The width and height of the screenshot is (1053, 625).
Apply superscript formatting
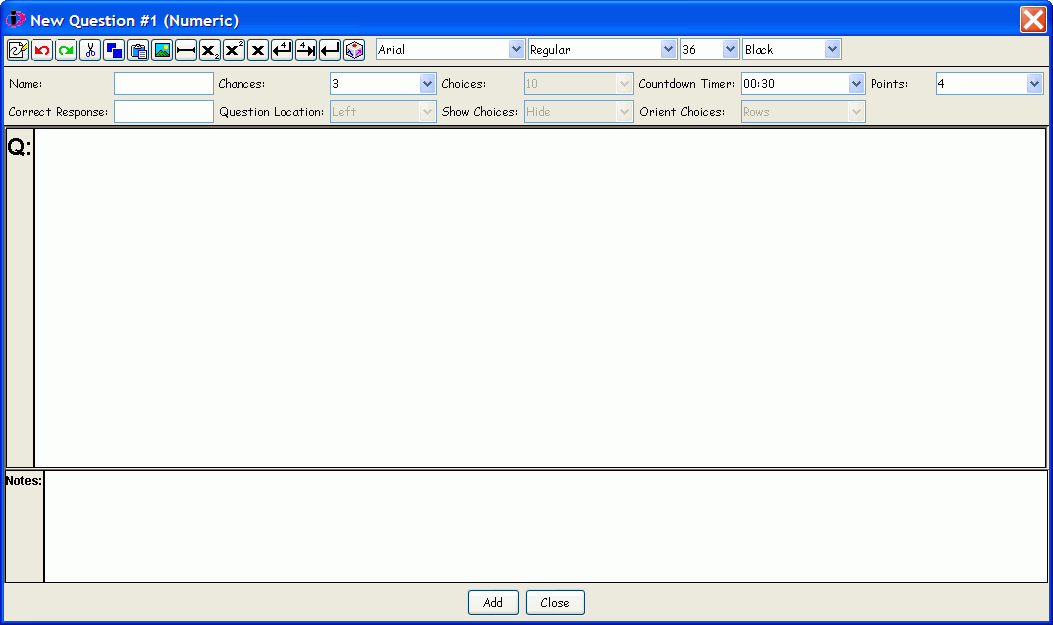(233, 48)
